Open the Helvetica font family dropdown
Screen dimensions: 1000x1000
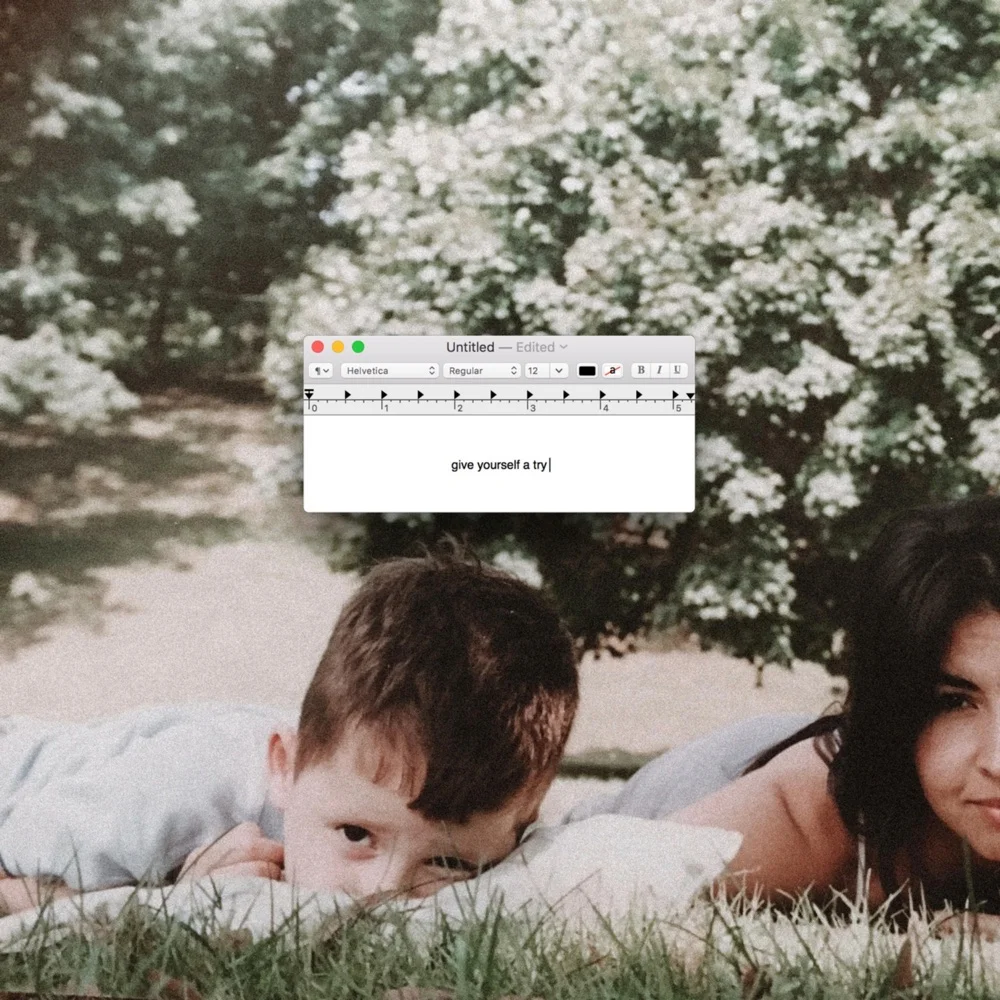click(x=390, y=370)
